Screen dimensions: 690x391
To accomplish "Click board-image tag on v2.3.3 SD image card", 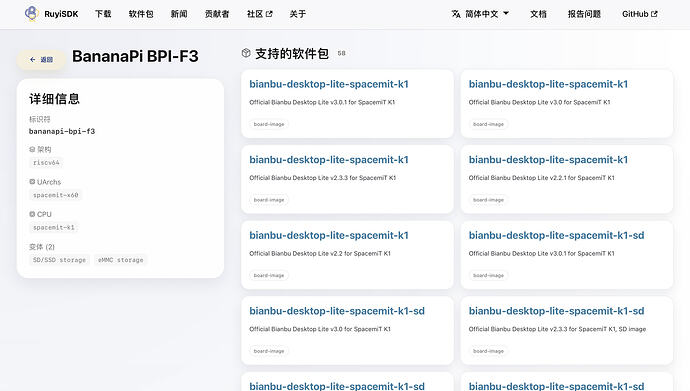I will (488, 351).
